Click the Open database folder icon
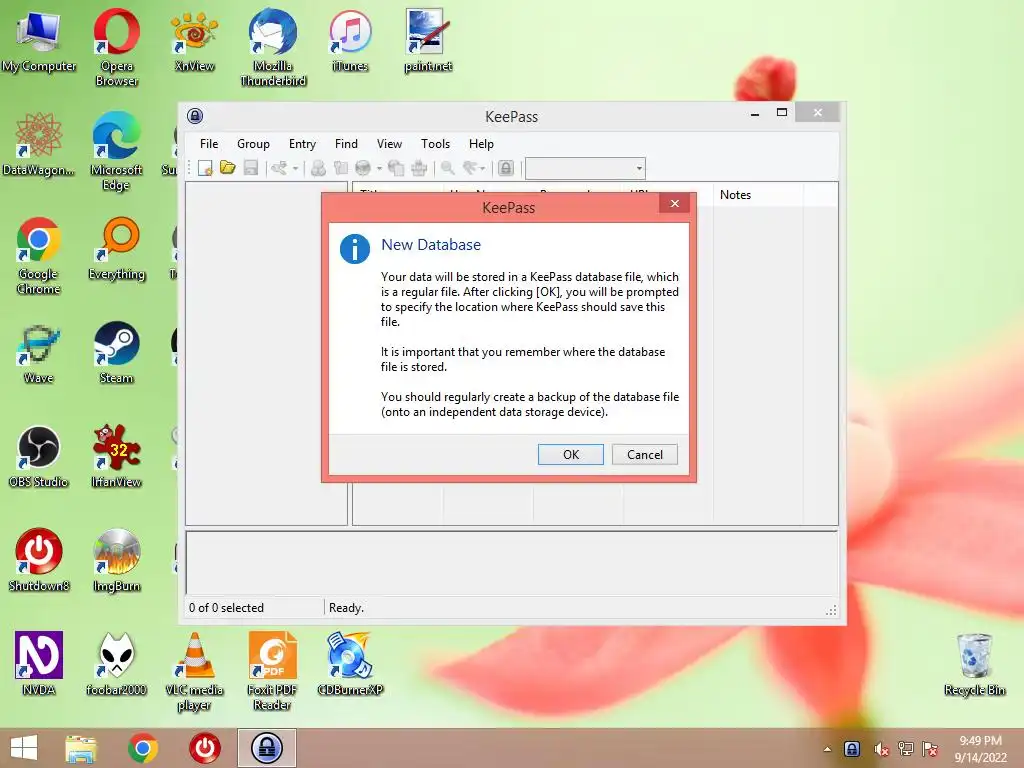1024x768 pixels. 228,168
